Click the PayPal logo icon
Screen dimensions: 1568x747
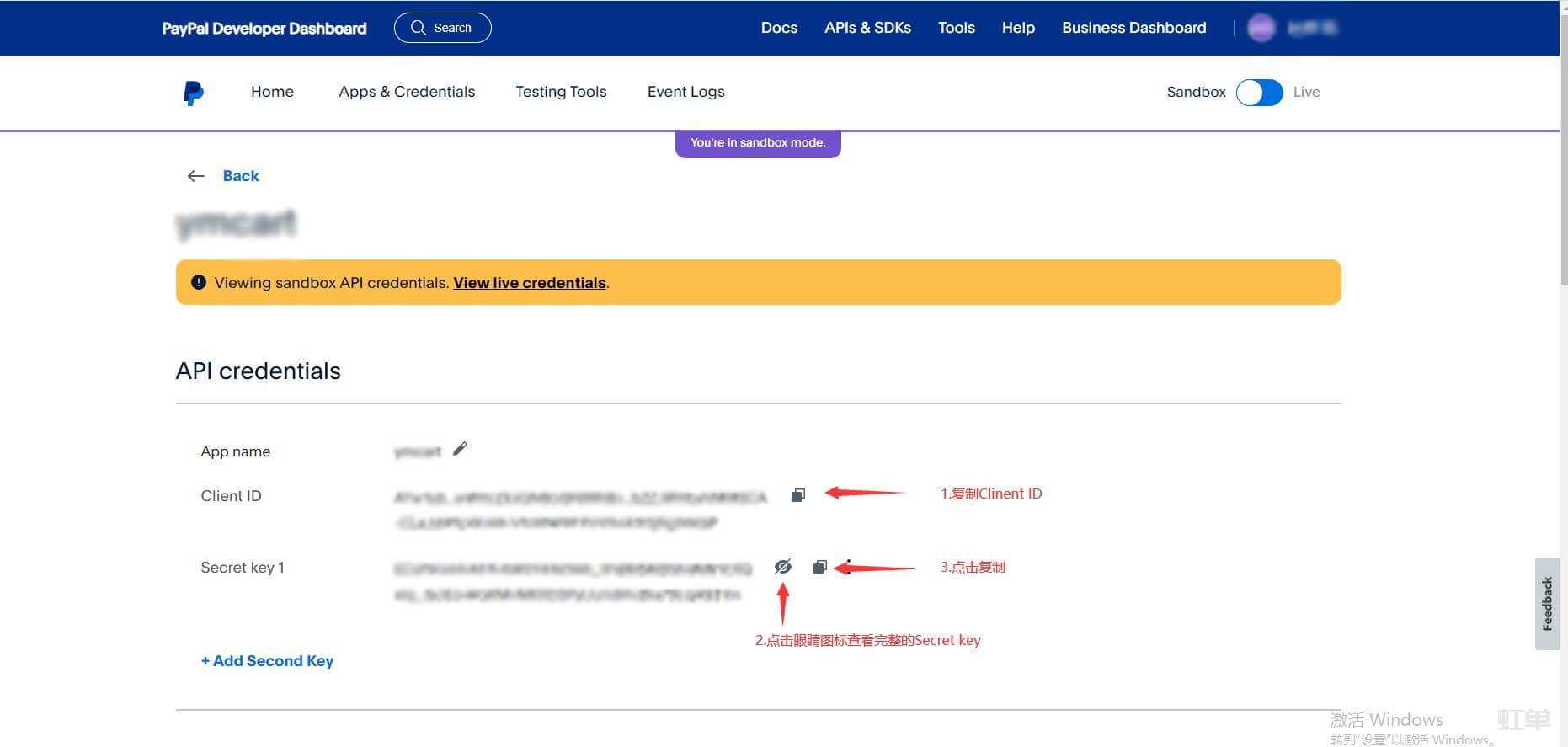pos(193,93)
